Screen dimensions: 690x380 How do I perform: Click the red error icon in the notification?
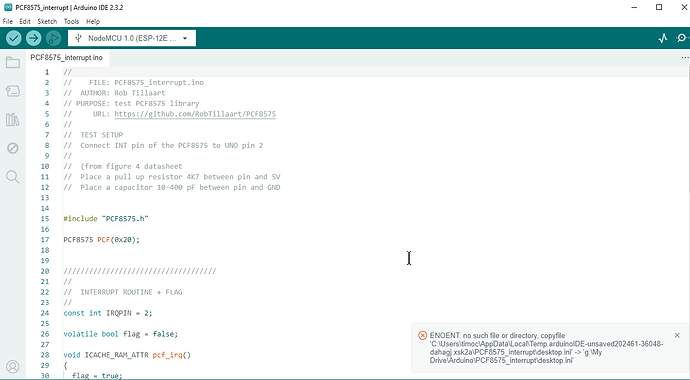[x=422, y=335]
